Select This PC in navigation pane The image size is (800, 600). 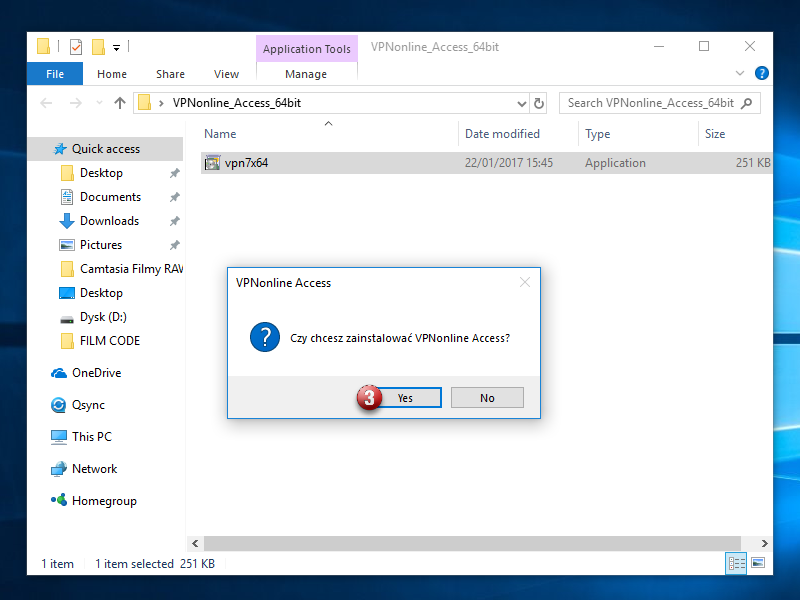(x=91, y=437)
